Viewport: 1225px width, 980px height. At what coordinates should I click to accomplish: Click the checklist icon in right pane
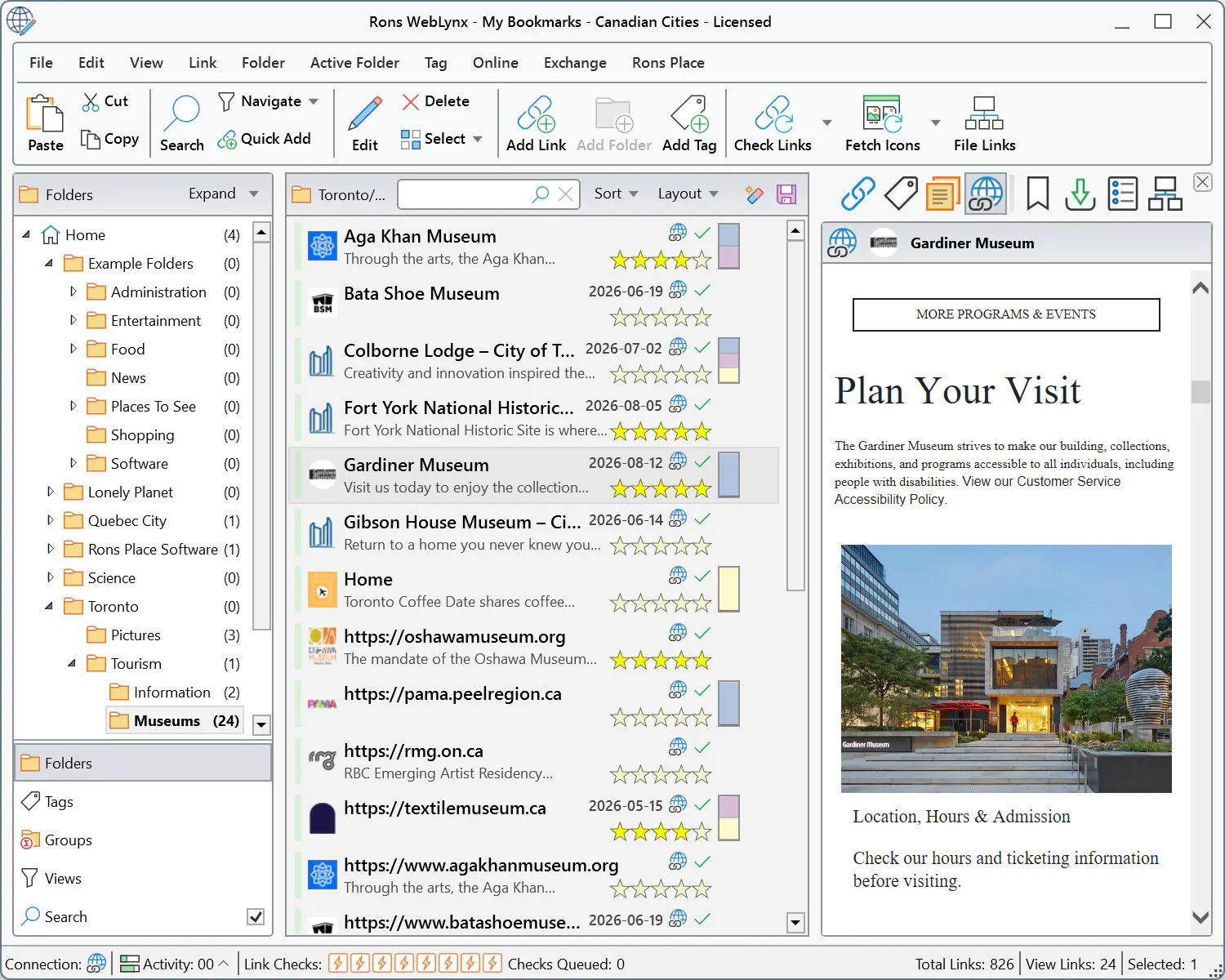pos(1123,194)
